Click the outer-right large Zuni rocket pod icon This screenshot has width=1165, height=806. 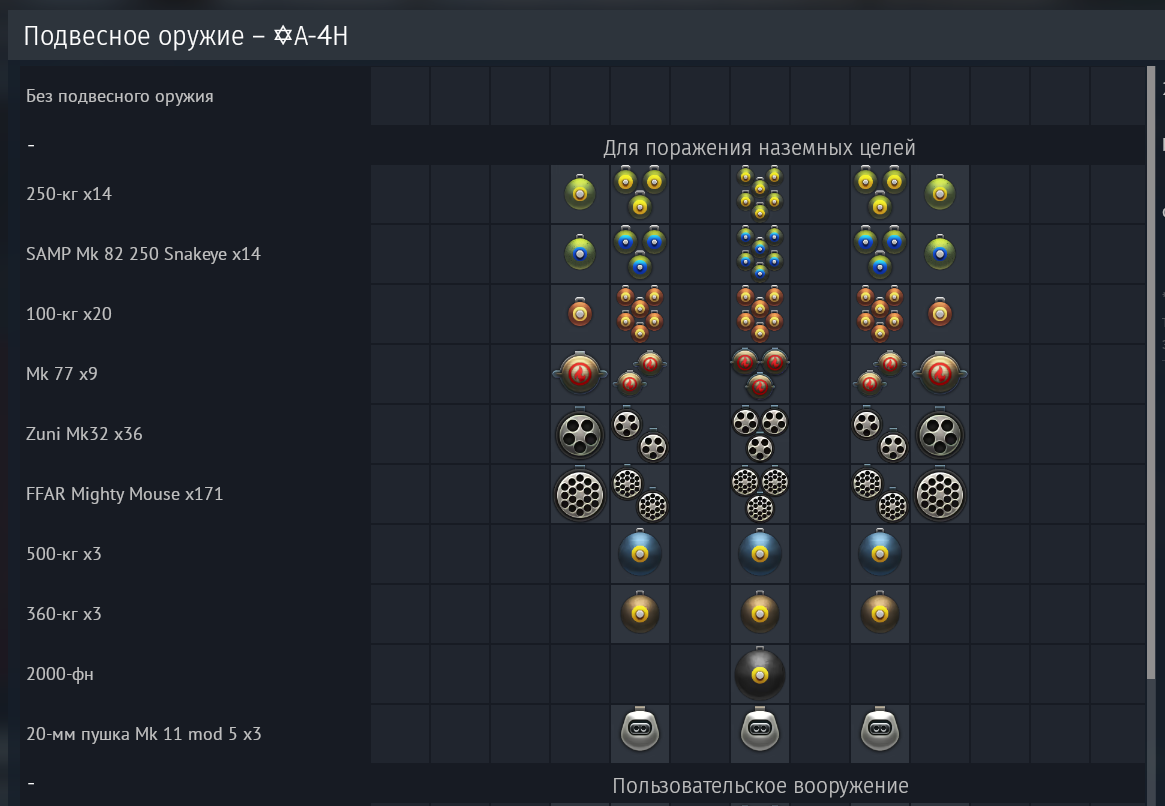tap(939, 434)
